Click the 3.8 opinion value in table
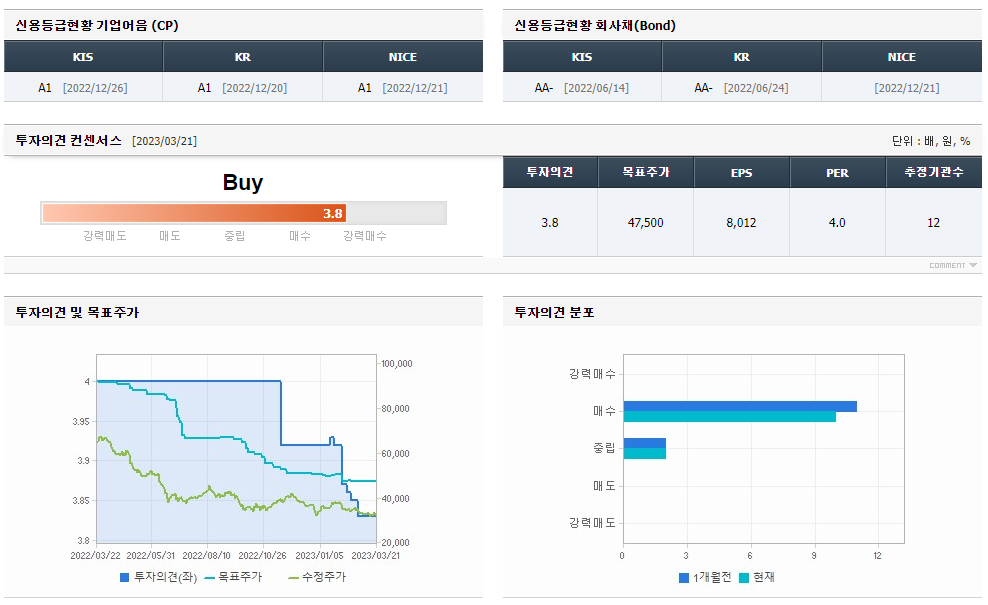988x605 pixels. coord(549,222)
